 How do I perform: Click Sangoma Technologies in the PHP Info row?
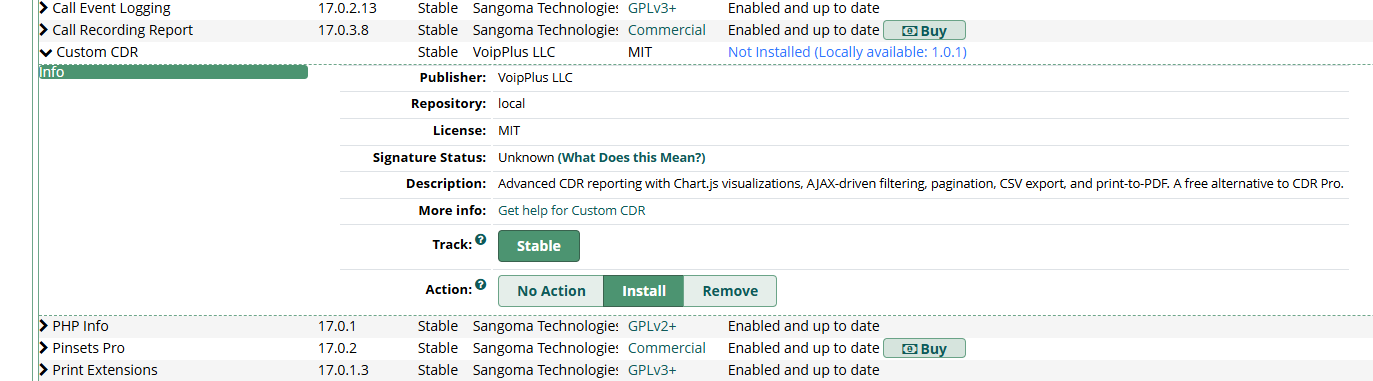point(546,326)
